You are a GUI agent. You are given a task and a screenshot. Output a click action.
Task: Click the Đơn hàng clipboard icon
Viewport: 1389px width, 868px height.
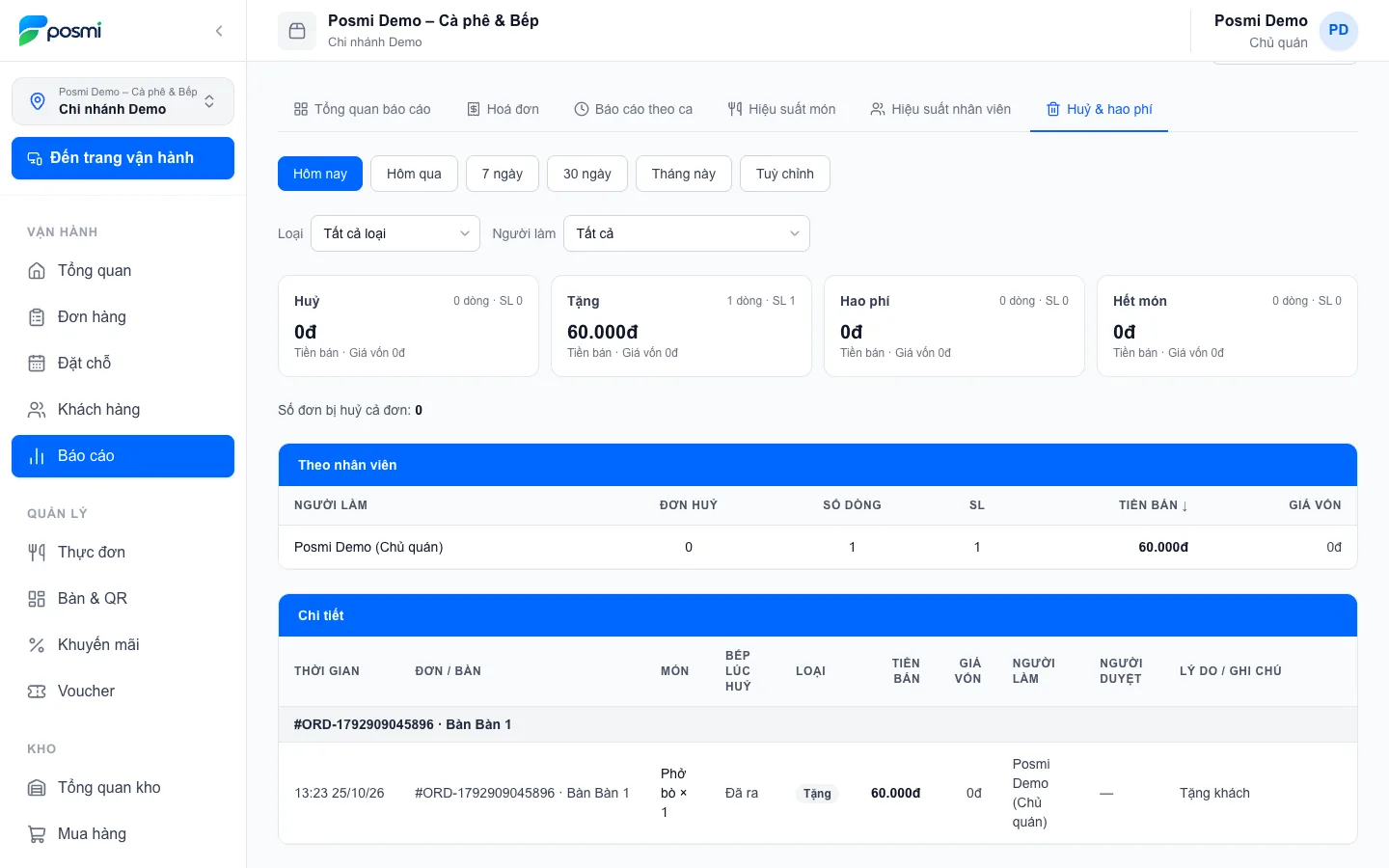click(37, 317)
